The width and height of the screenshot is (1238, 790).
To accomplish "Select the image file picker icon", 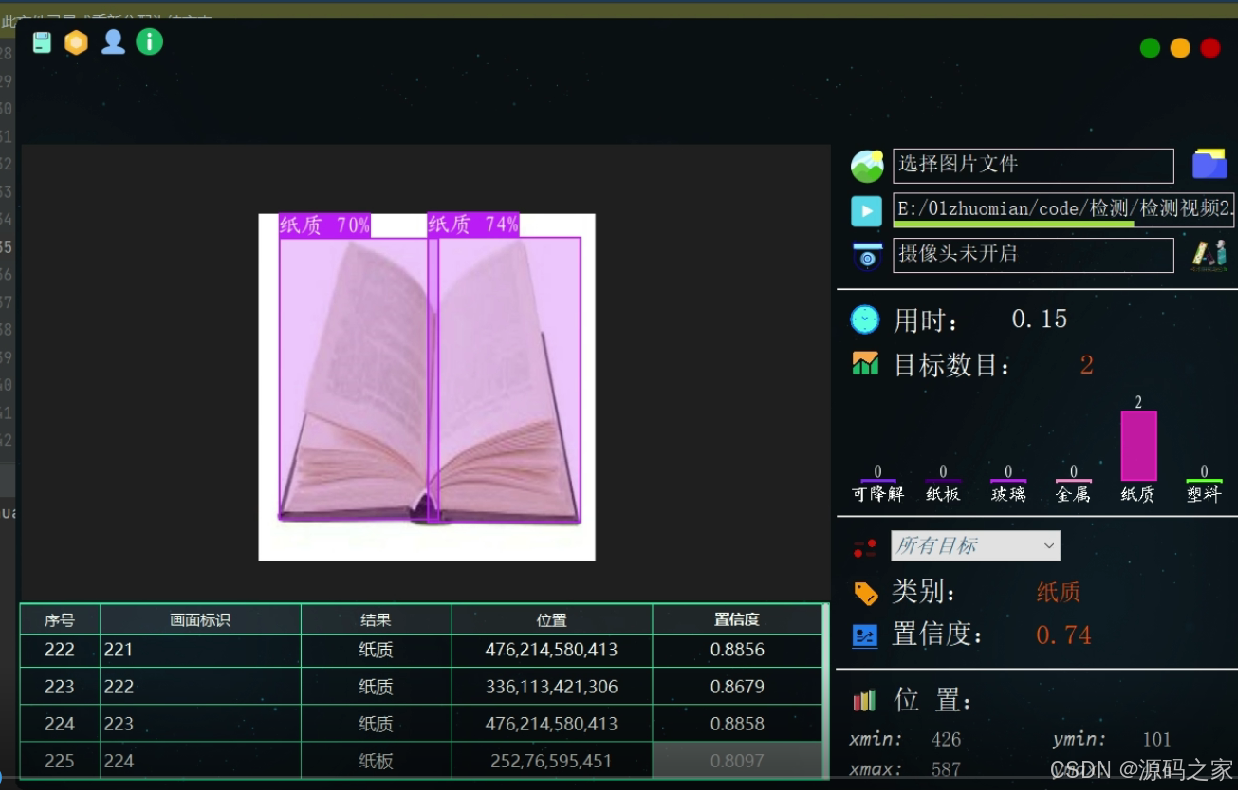I will pos(866,165).
